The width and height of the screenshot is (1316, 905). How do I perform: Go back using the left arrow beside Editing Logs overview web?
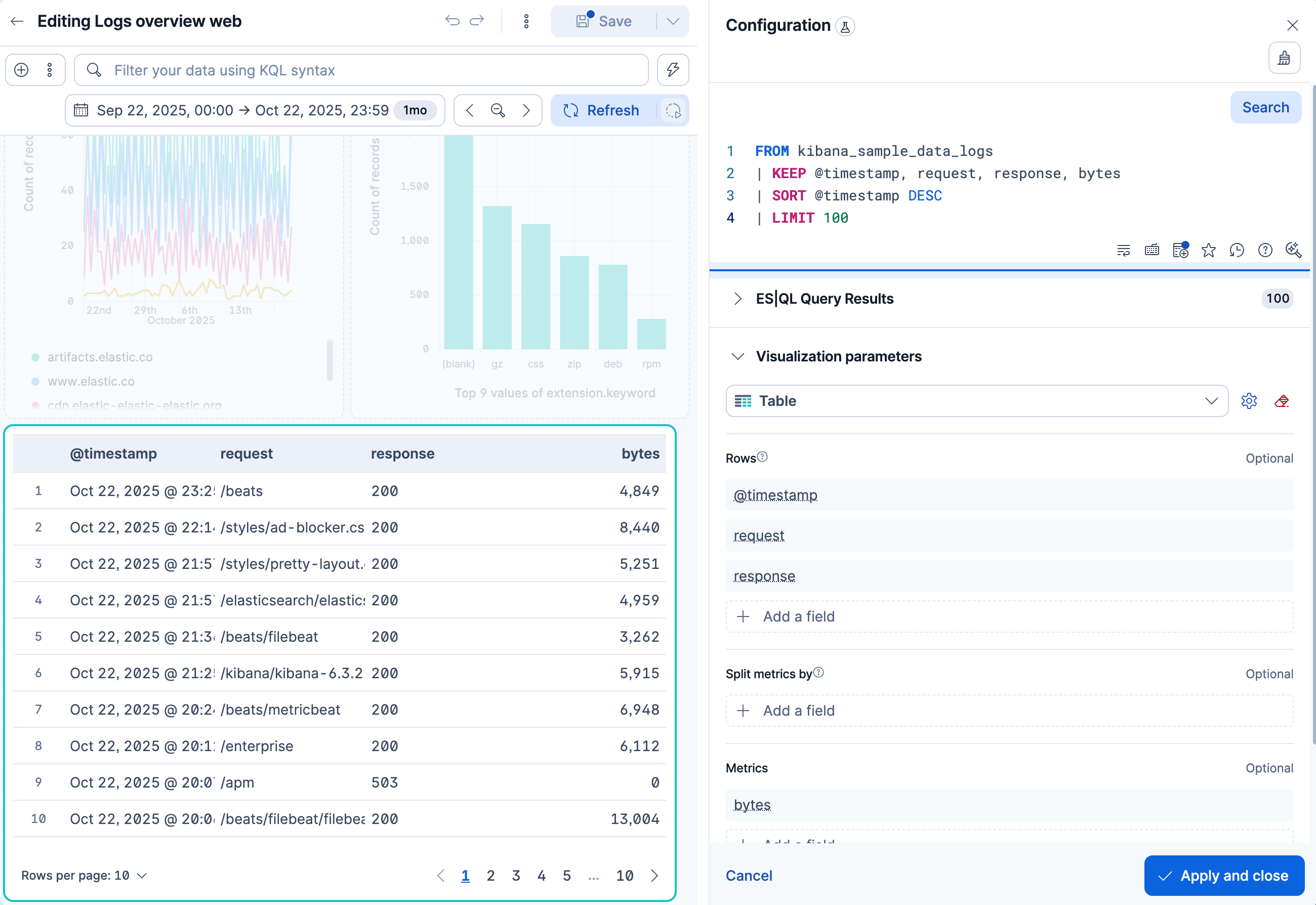tap(17, 22)
